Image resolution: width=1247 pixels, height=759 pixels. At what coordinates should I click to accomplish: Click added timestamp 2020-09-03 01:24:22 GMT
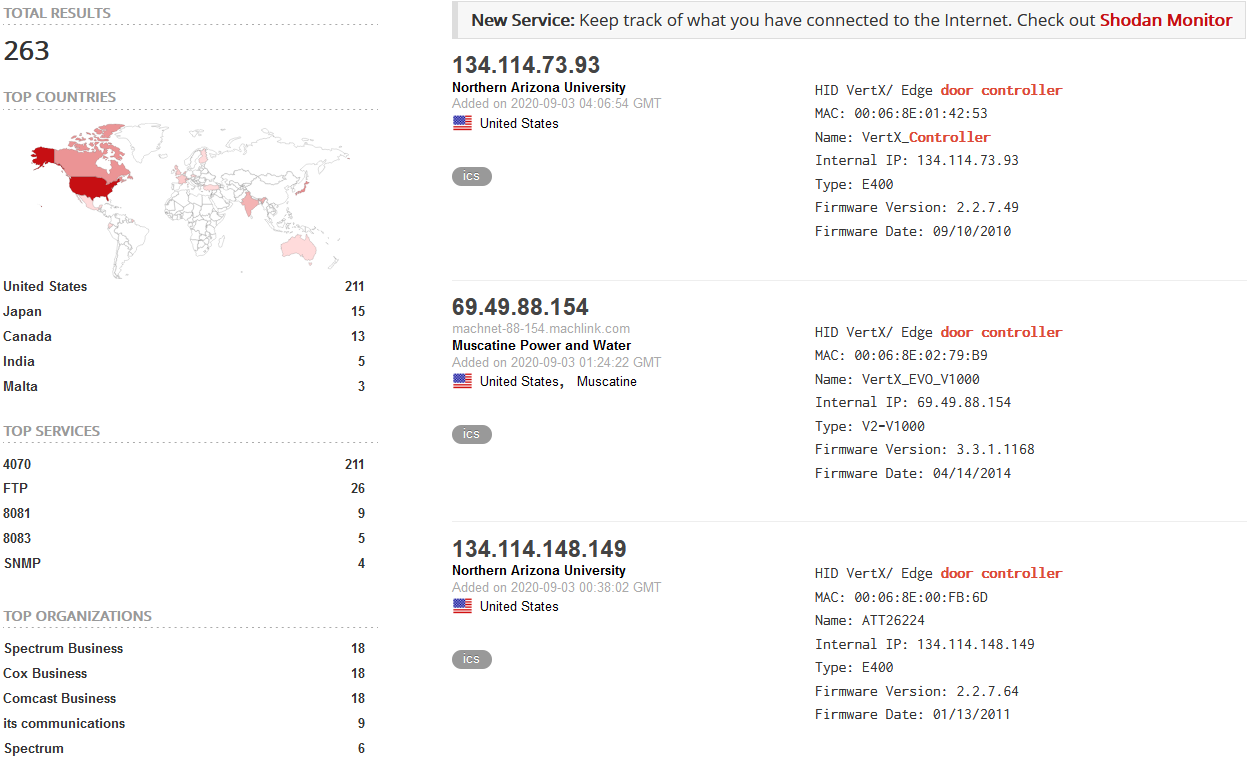pos(556,362)
